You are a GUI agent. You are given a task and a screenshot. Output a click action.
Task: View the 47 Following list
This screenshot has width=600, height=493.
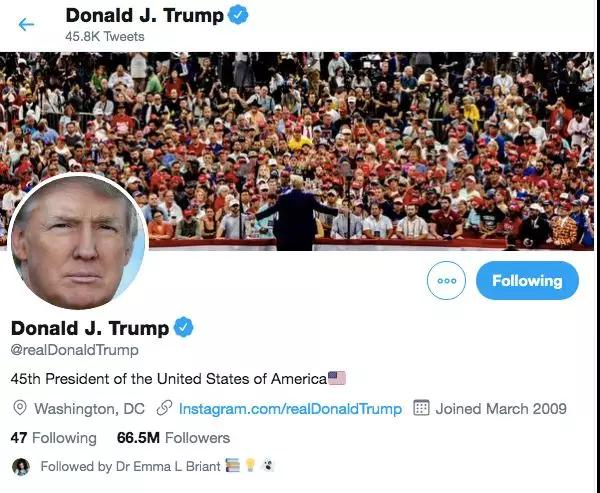click(54, 437)
